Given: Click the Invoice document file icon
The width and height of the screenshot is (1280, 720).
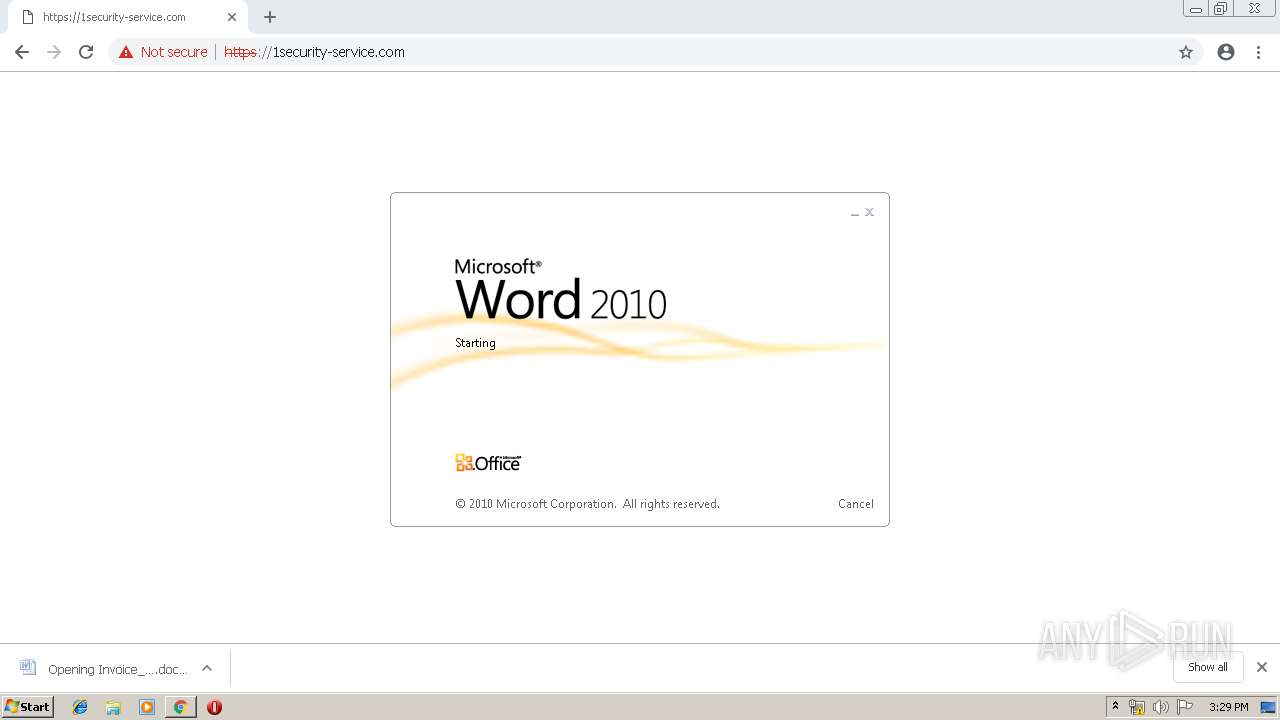Looking at the screenshot, I should 28,668.
